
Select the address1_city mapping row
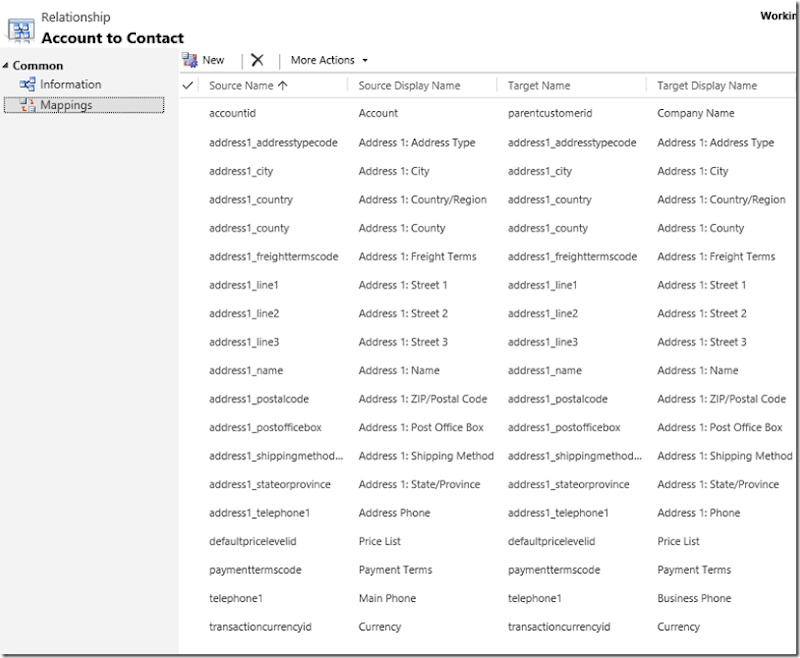(x=241, y=171)
